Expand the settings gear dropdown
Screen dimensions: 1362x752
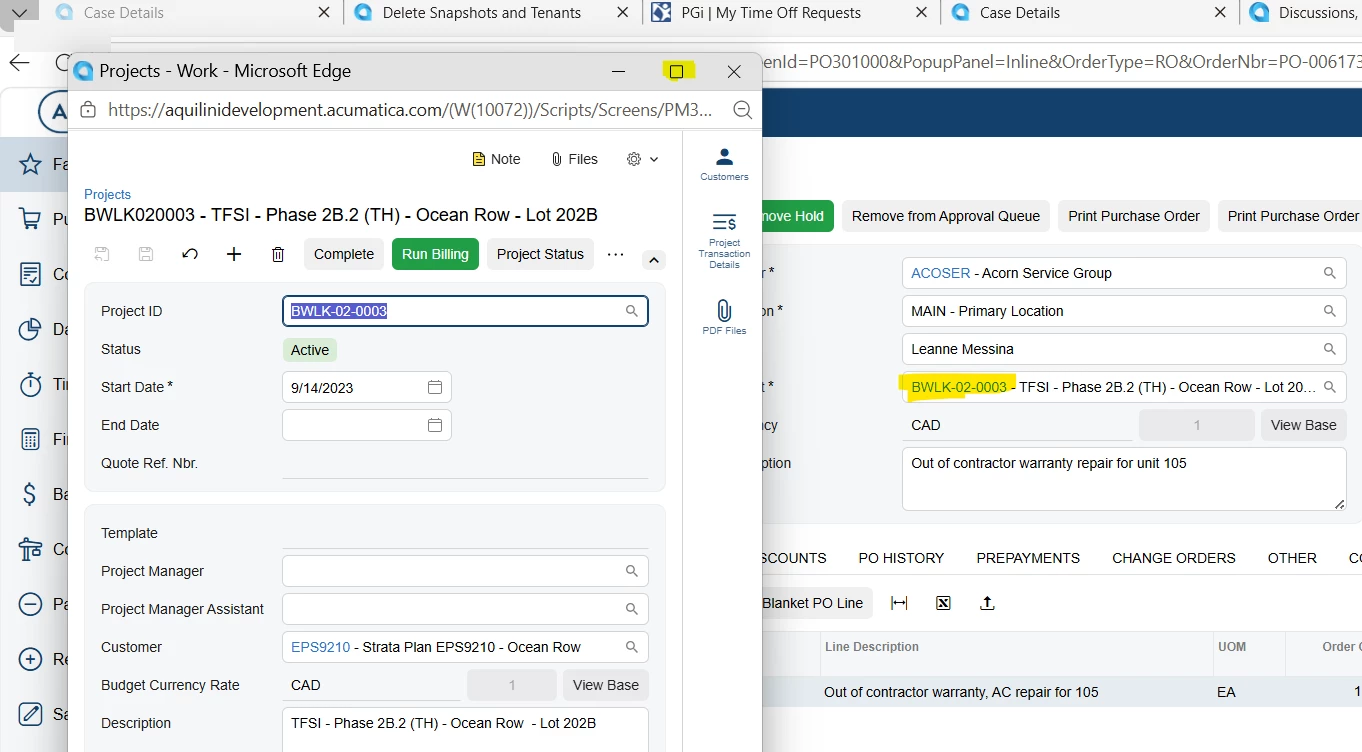tap(642, 159)
